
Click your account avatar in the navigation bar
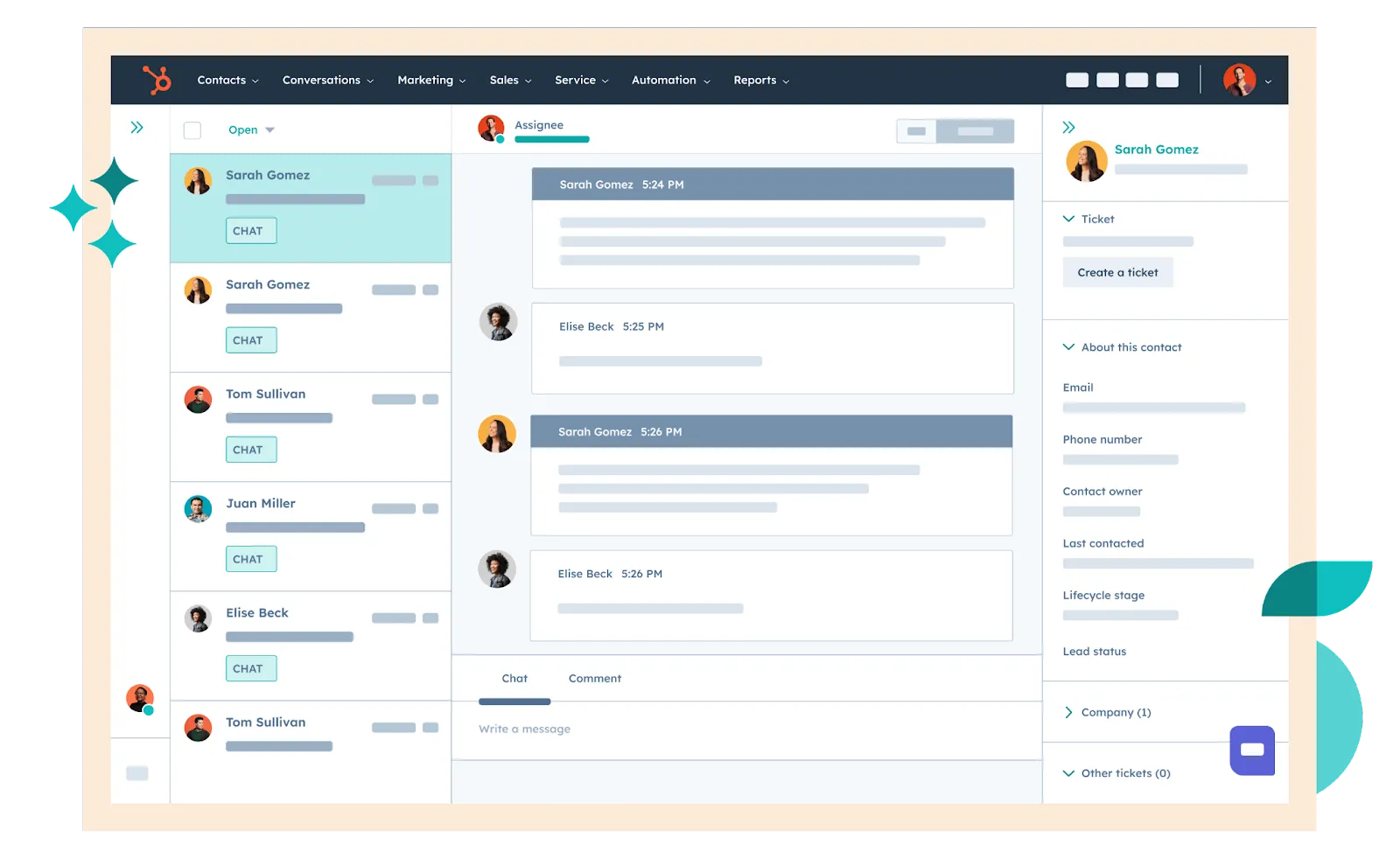[1240, 80]
